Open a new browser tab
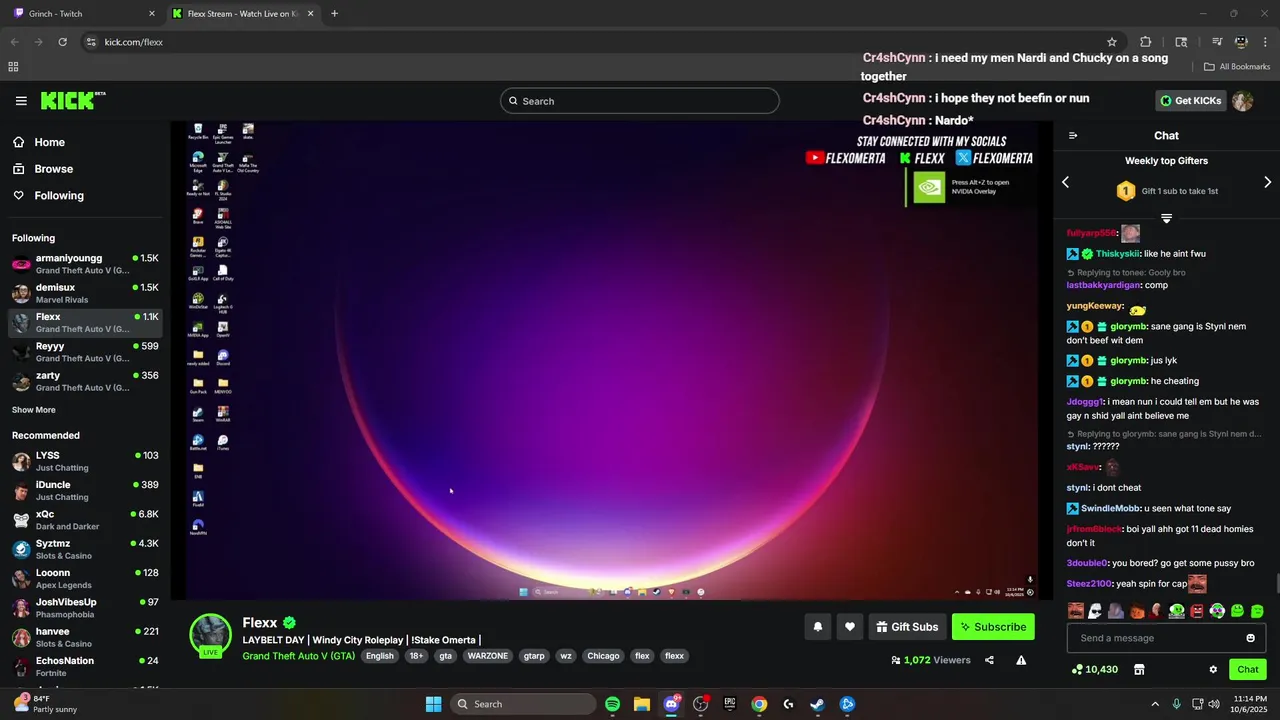Viewport: 1280px width, 720px height. (334, 14)
